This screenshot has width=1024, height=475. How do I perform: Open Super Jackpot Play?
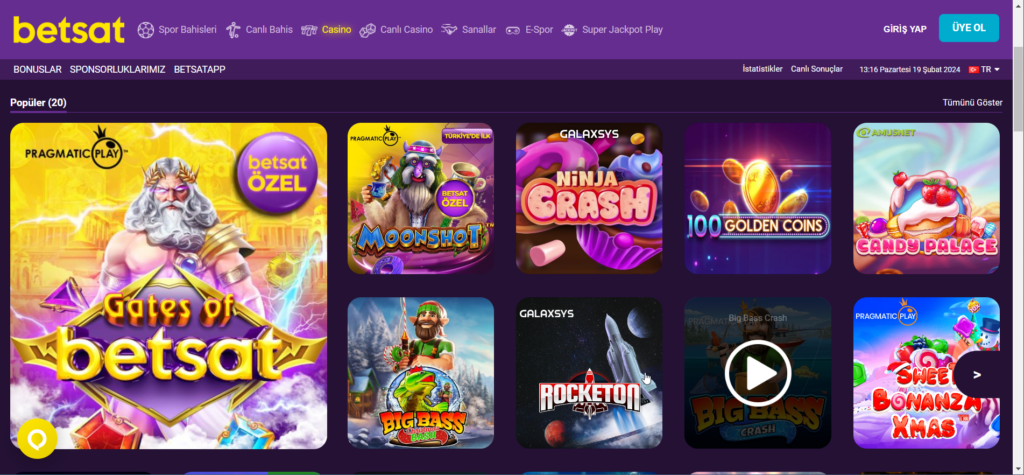pos(622,30)
